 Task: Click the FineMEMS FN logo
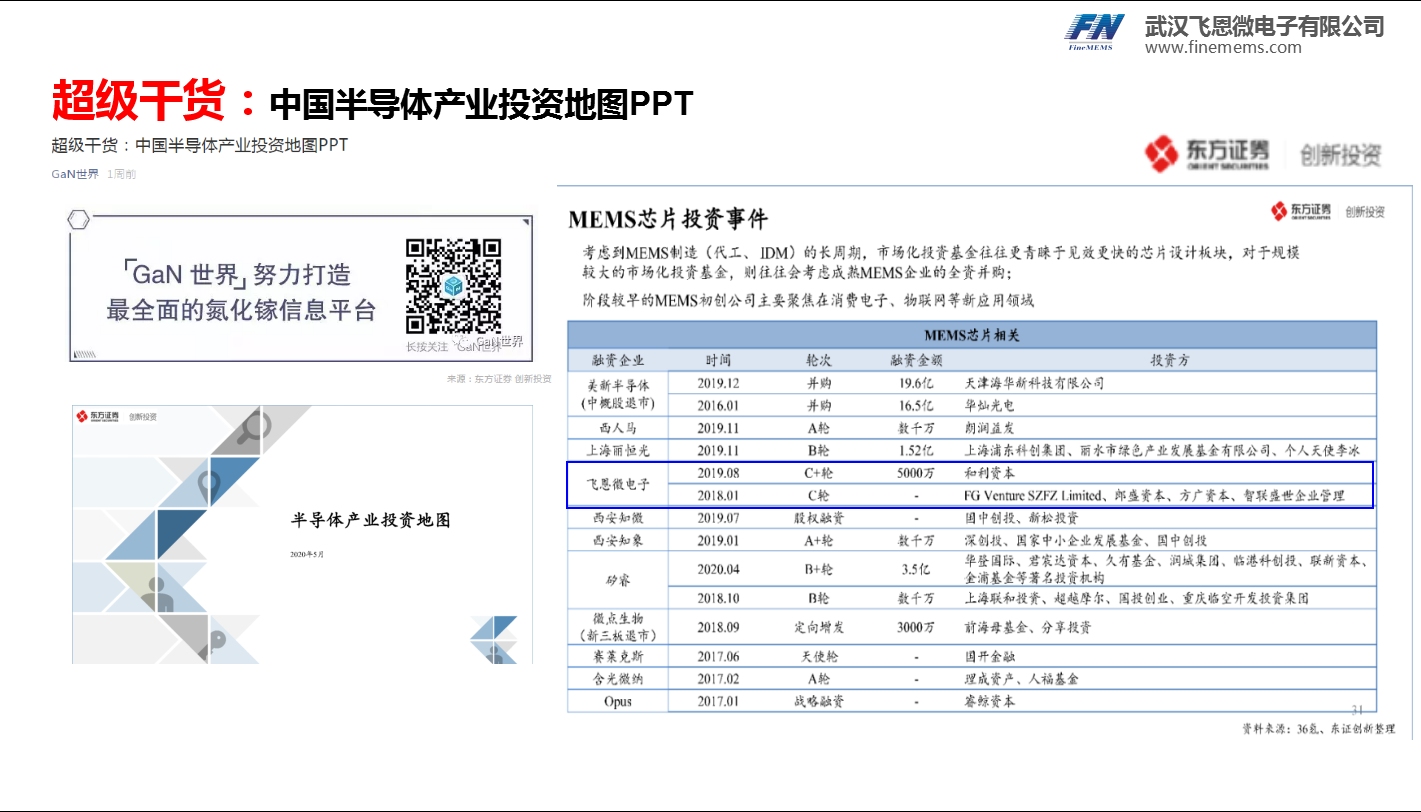pos(1097,31)
